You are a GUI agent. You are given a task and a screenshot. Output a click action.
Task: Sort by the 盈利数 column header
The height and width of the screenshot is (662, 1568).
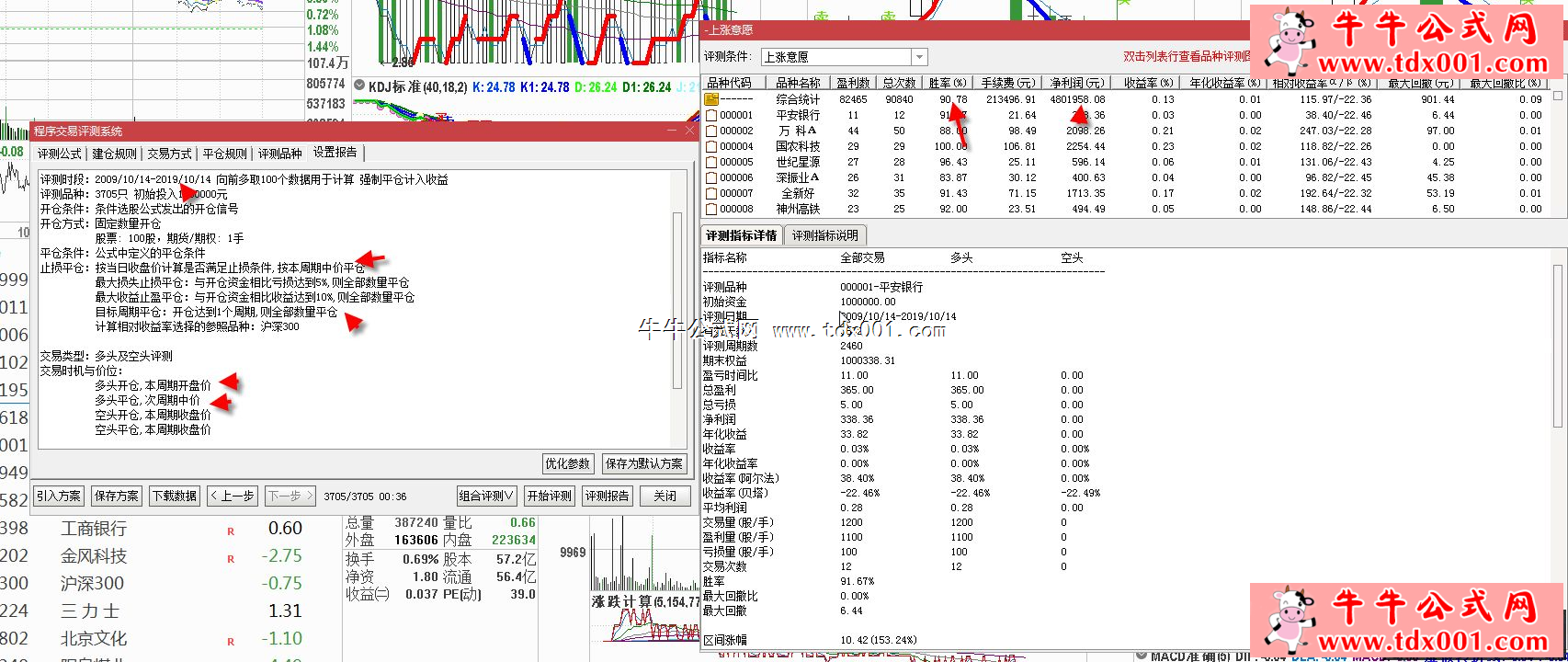pos(853,83)
